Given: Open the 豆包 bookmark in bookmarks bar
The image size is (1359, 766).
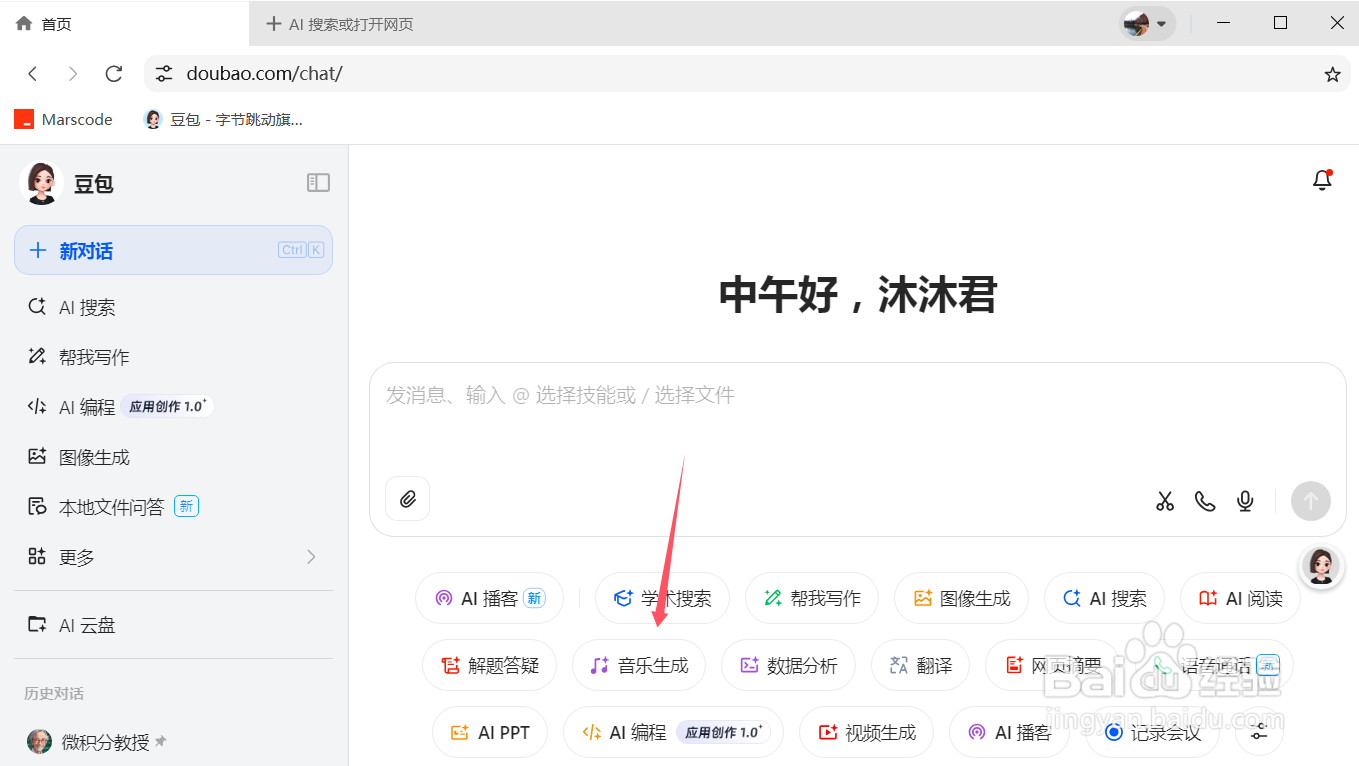Looking at the screenshot, I should click(x=223, y=119).
